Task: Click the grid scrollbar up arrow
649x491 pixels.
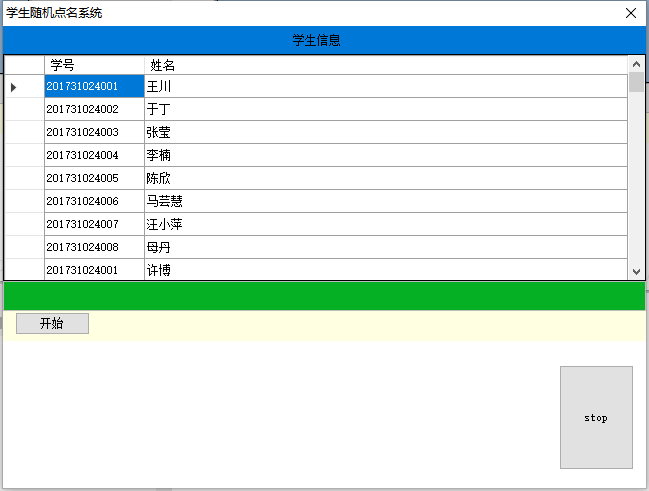Action: (x=636, y=64)
